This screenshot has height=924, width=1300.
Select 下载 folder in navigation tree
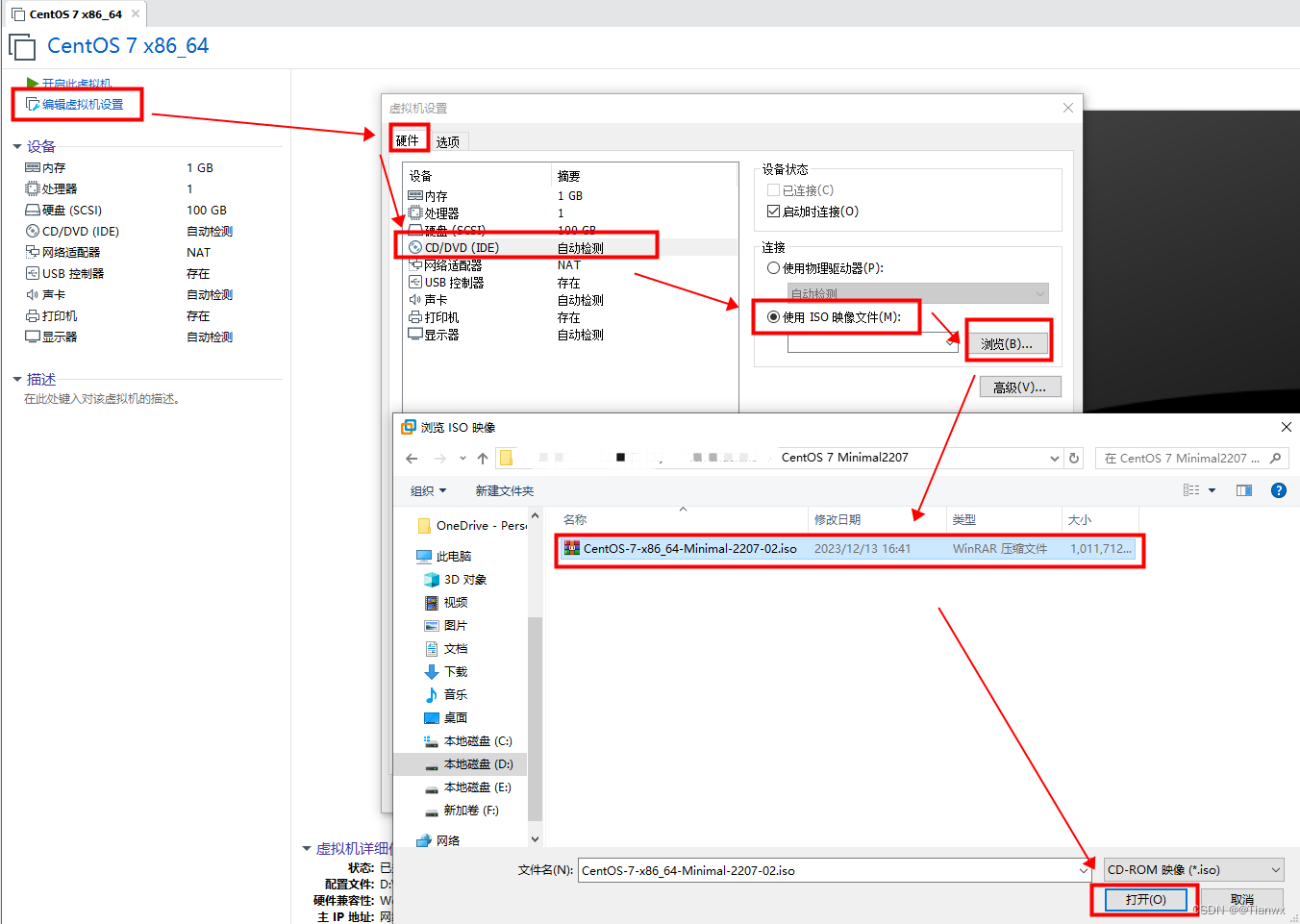tap(446, 672)
